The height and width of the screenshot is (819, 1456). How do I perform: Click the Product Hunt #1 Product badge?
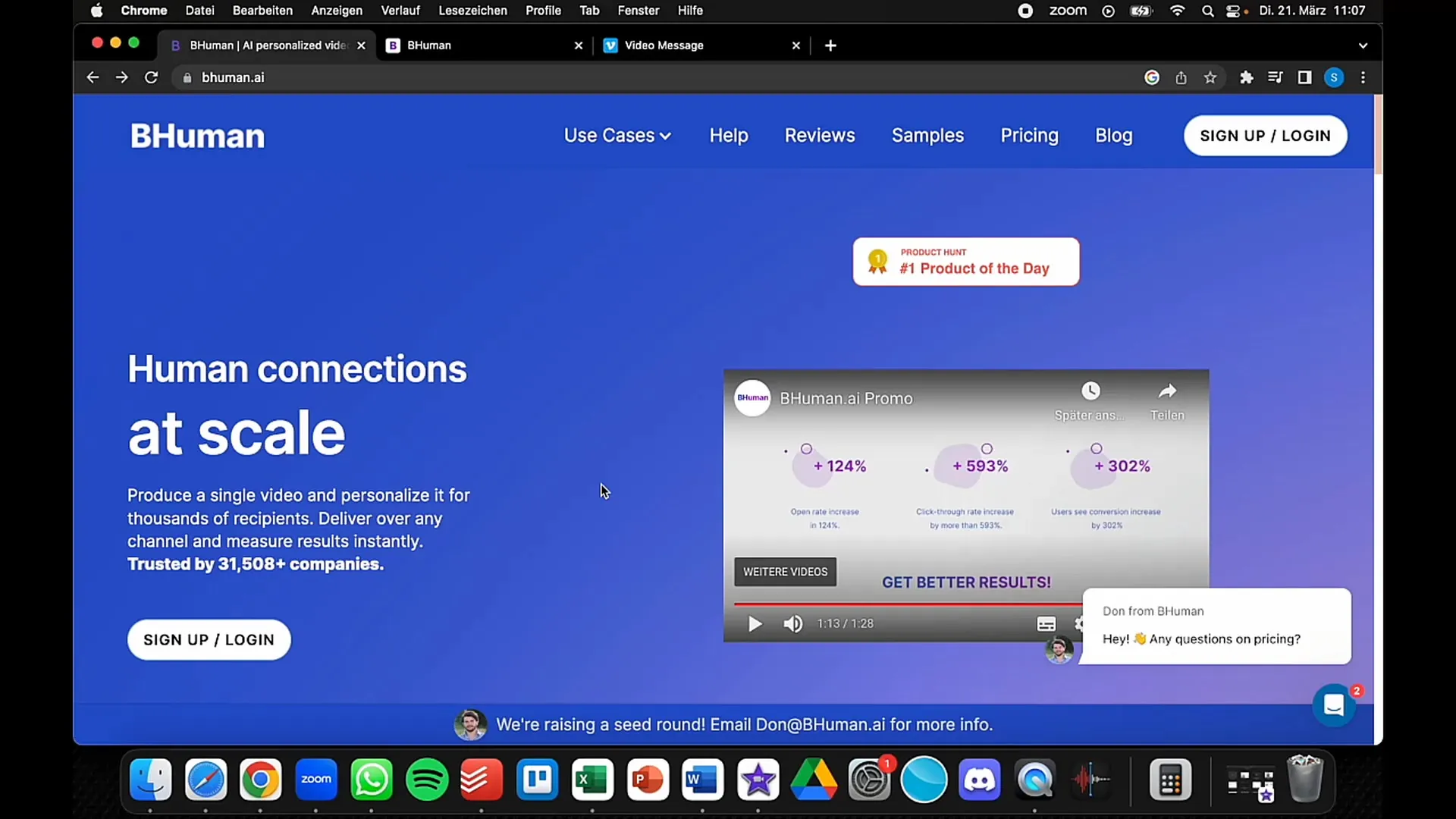click(x=966, y=262)
